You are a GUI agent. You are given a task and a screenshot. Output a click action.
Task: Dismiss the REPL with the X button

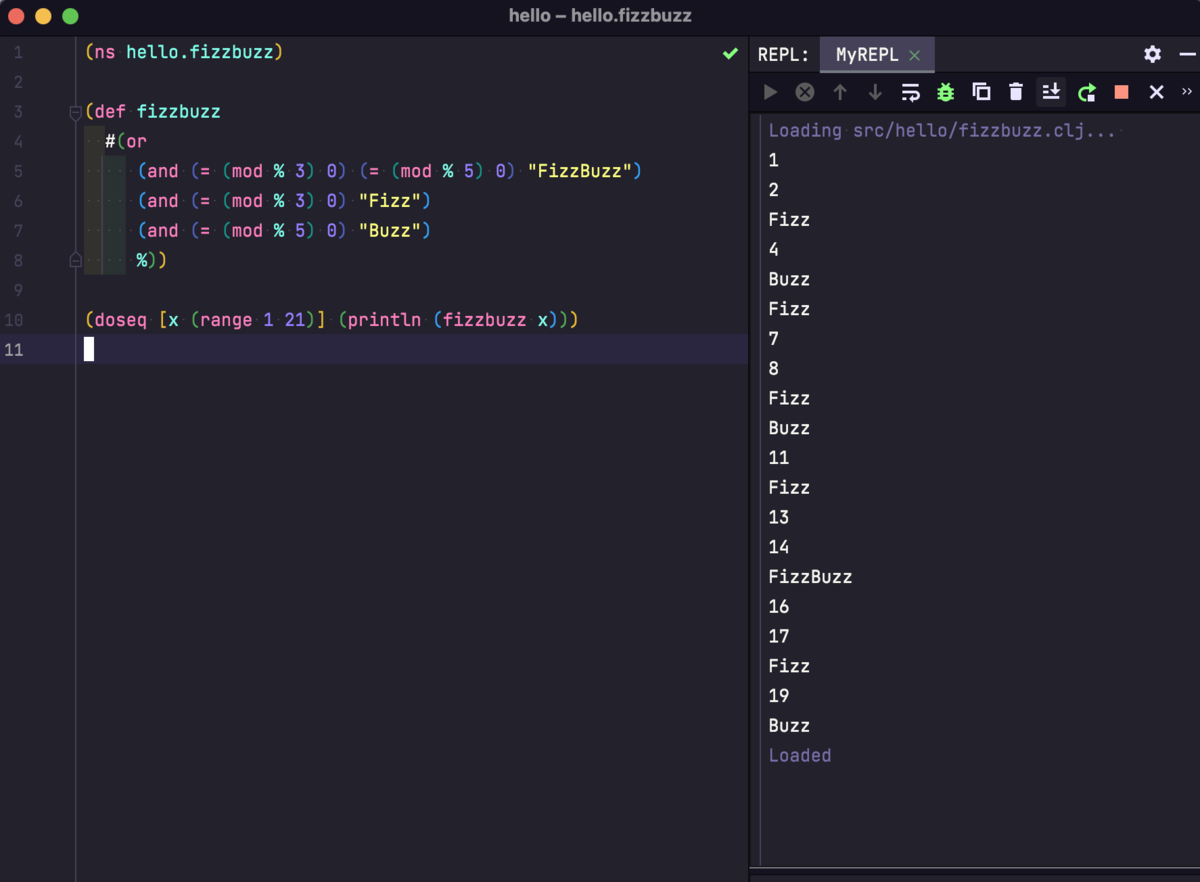(1156, 92)
